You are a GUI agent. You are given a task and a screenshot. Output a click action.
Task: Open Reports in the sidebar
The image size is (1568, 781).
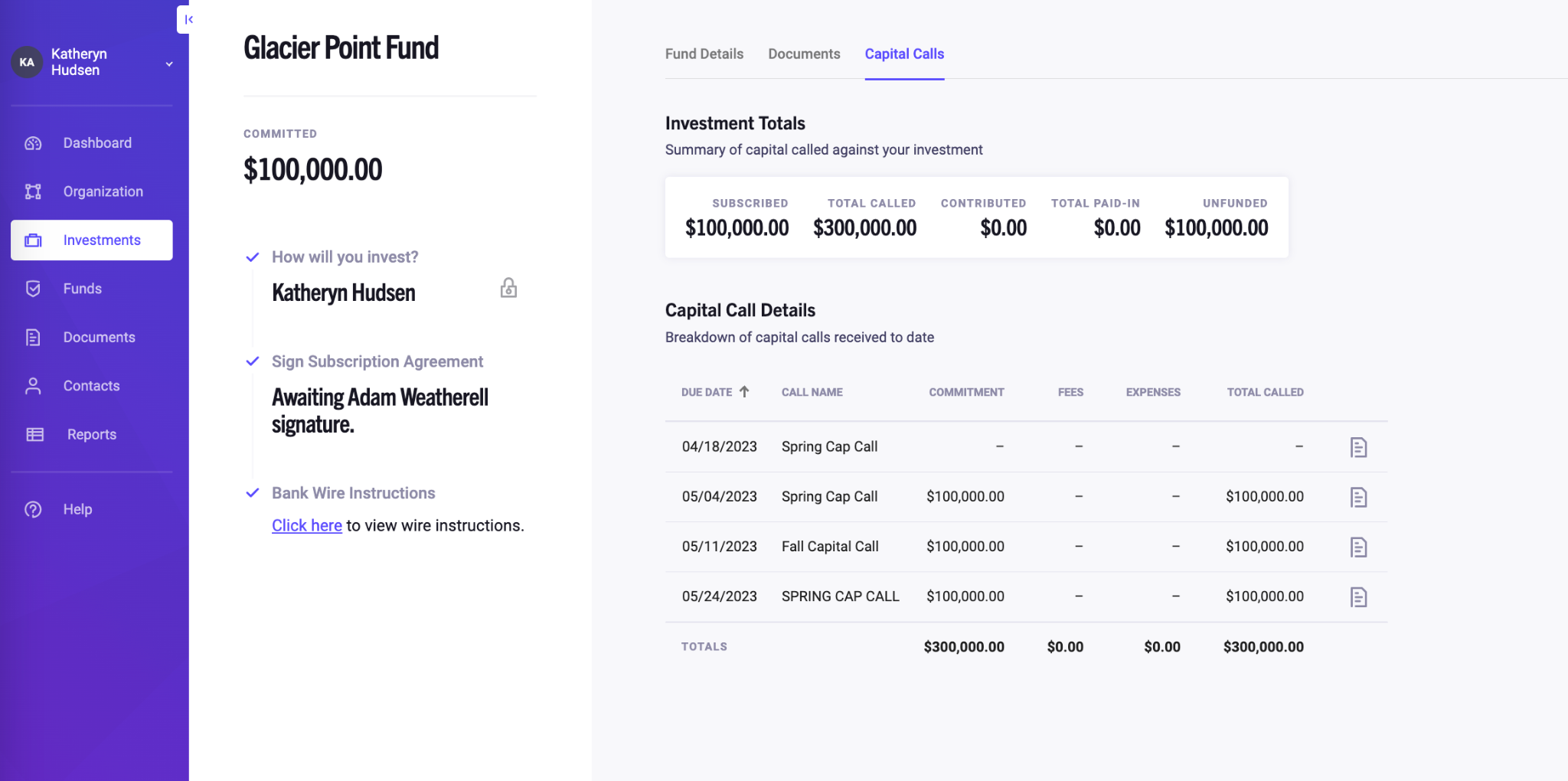pos(91,434)
